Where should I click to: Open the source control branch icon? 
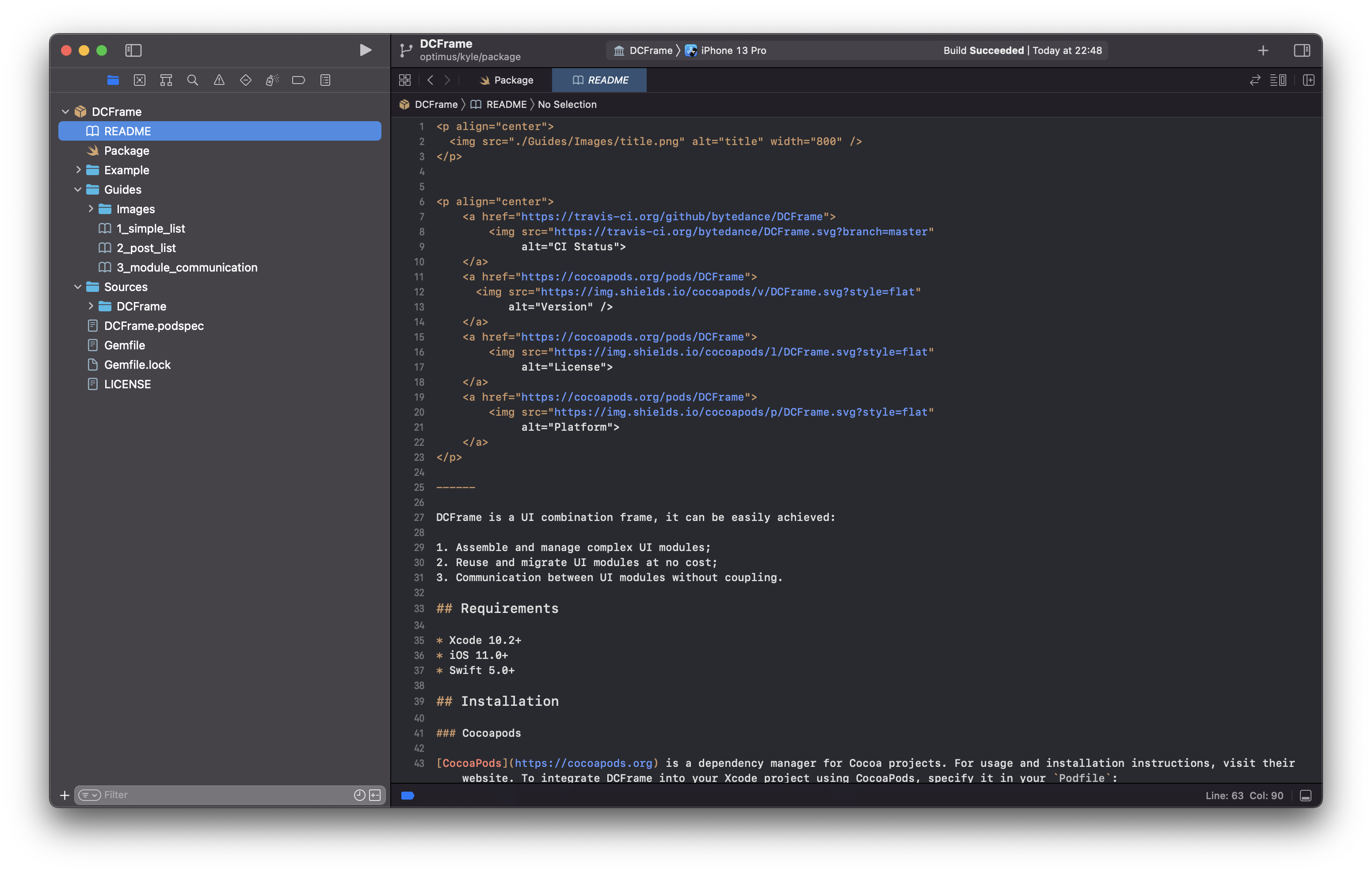click(x=406, y=50)
